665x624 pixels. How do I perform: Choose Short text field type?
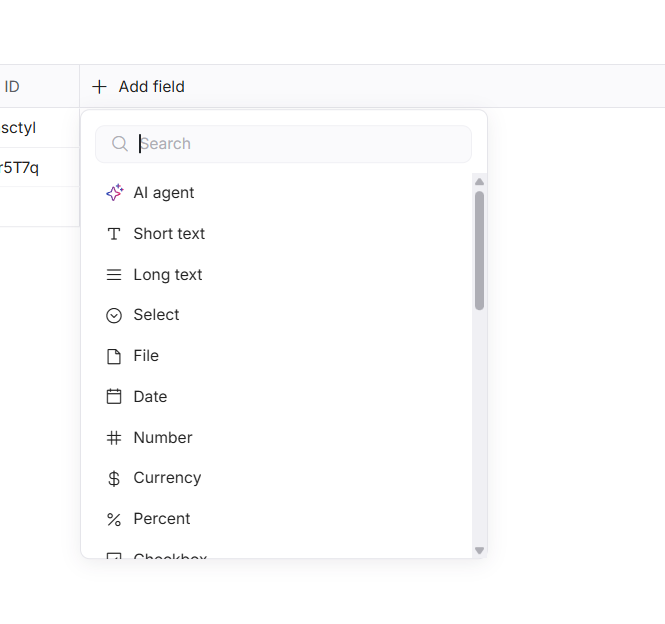tap(169, 234)
